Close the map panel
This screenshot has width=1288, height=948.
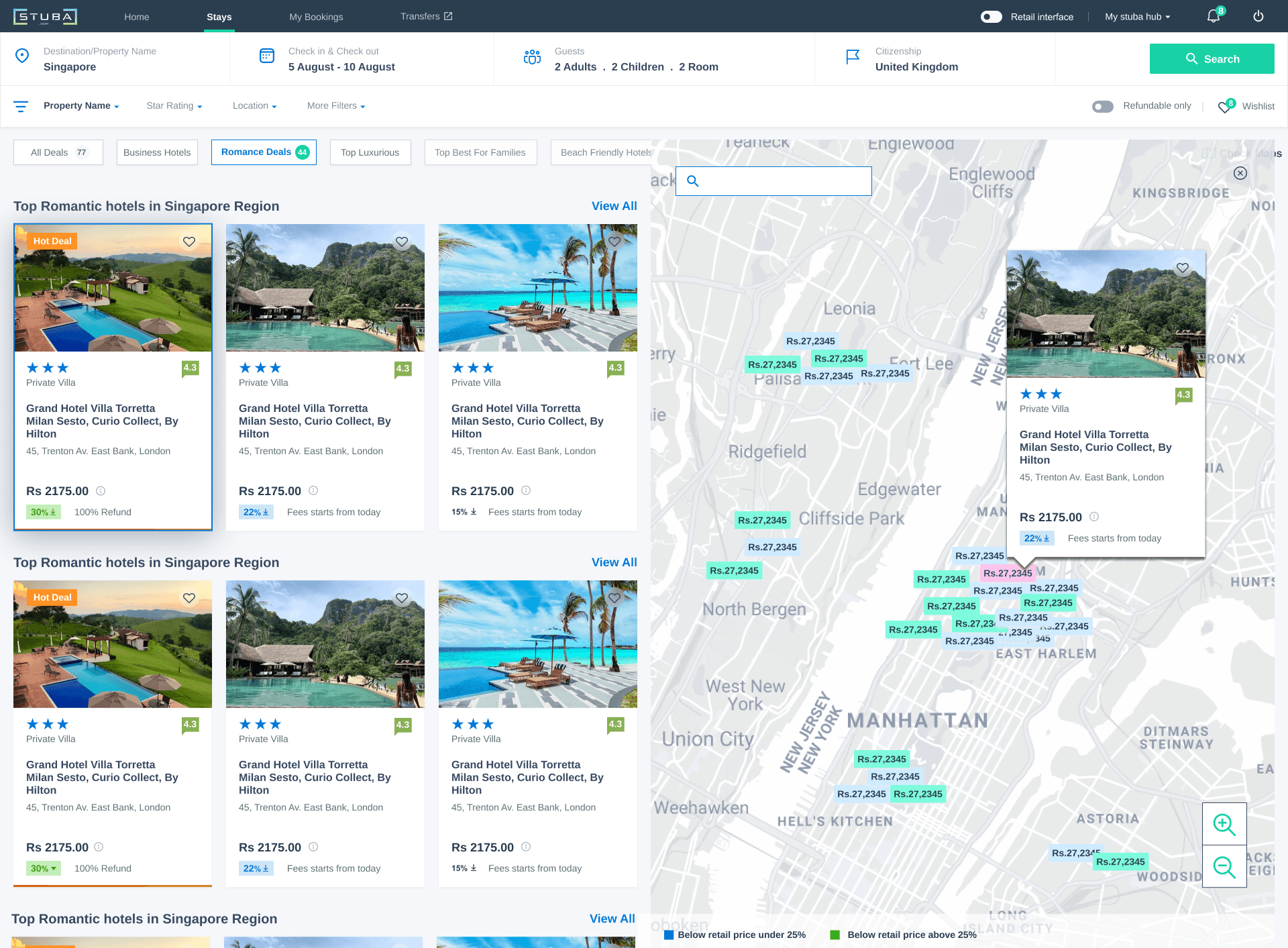[1240, 173]
